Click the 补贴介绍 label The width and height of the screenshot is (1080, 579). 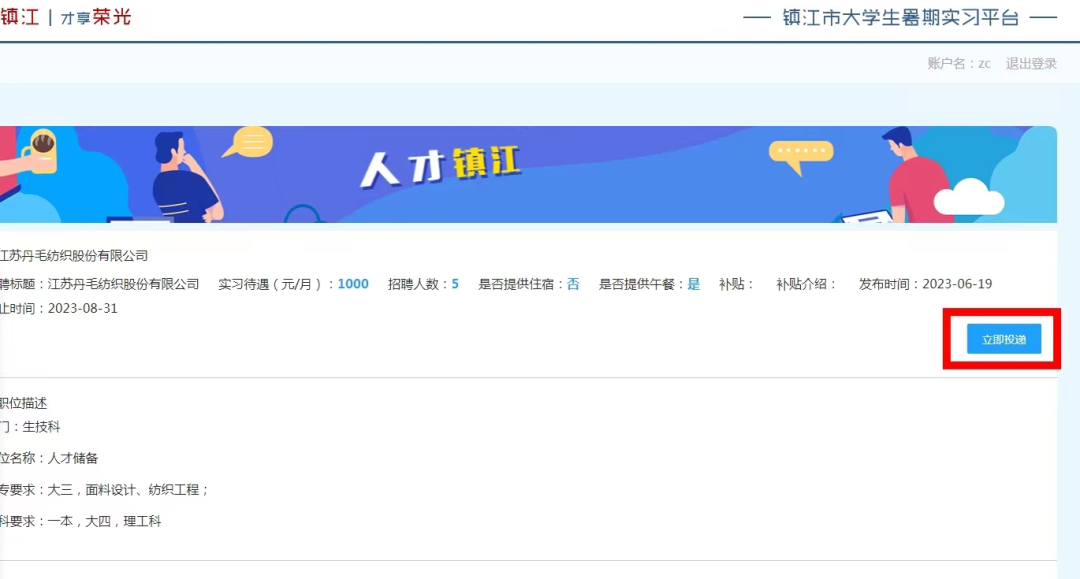805,284
